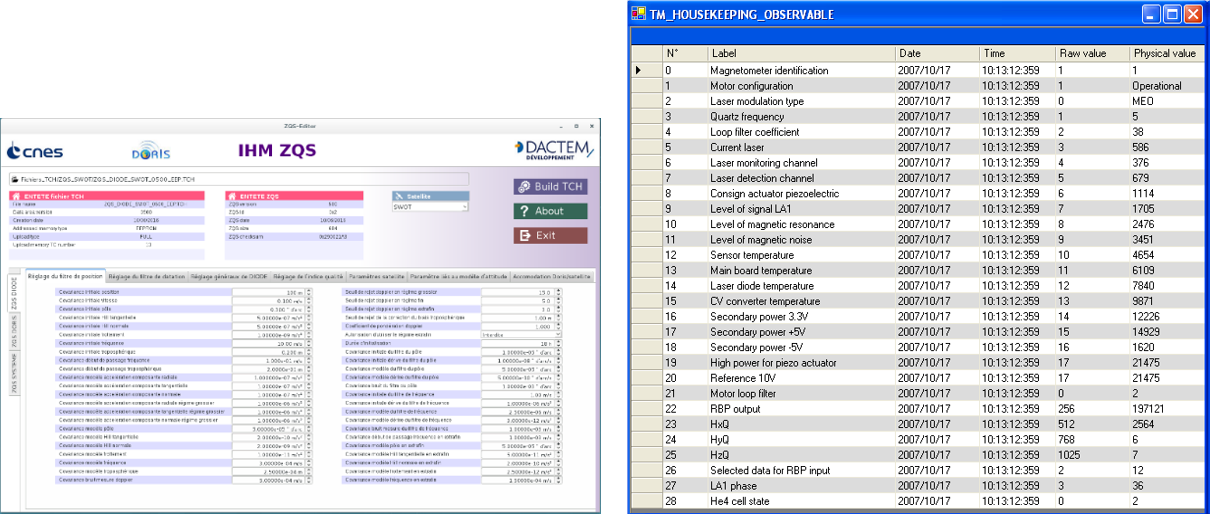Select the Magnetometer identification row label
The image size is (1210, 514).
tap(769, 70)
